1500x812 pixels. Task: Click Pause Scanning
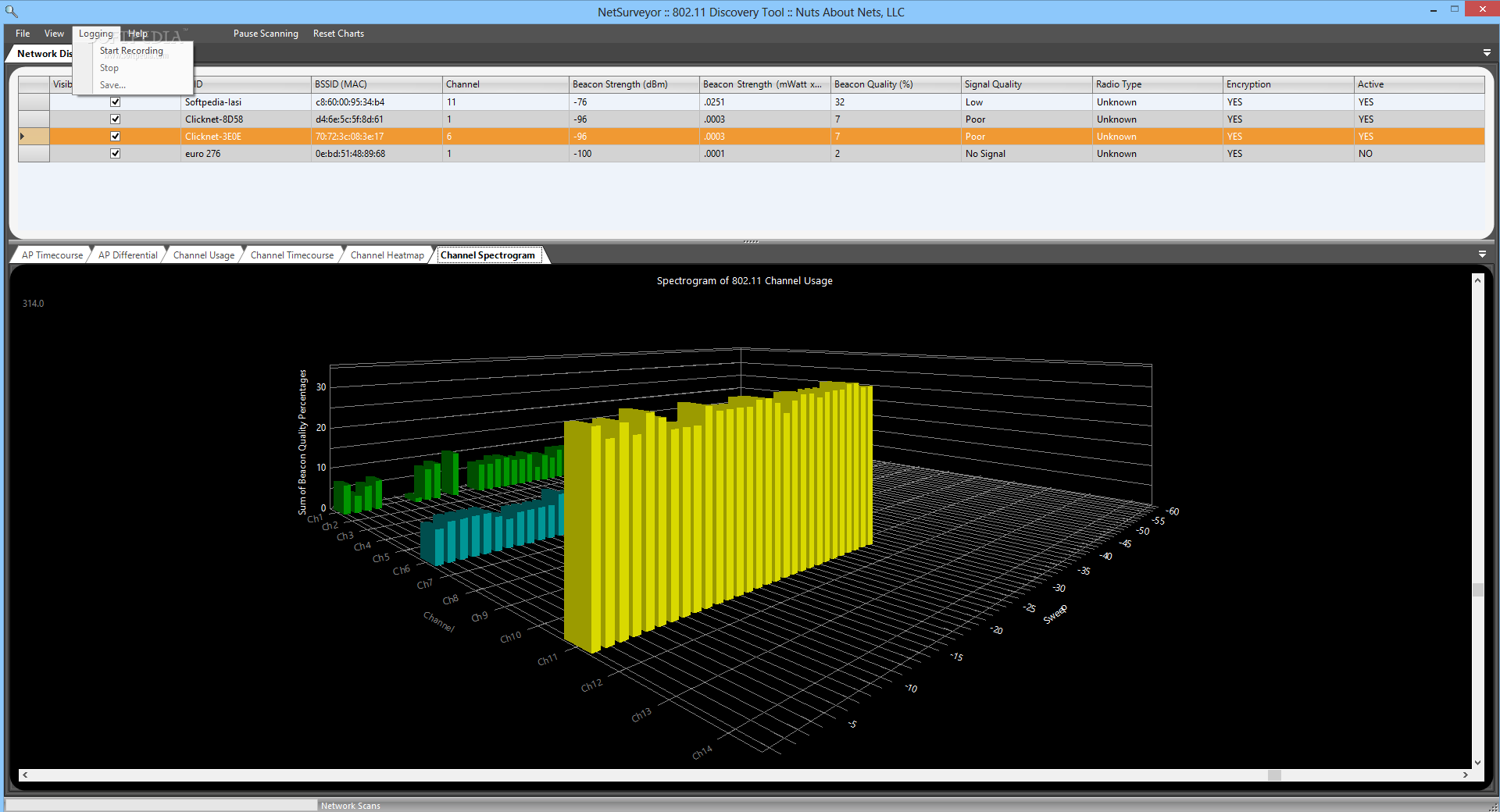pyautogui.click(x=266, y=34)
